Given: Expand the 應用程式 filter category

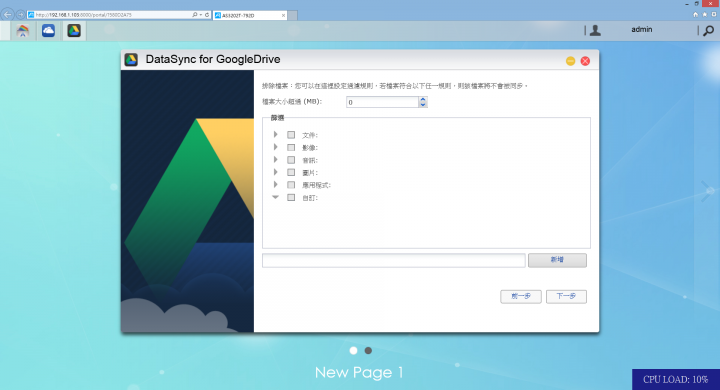Looking at the screenshot, I should click(x=276, y=184).
